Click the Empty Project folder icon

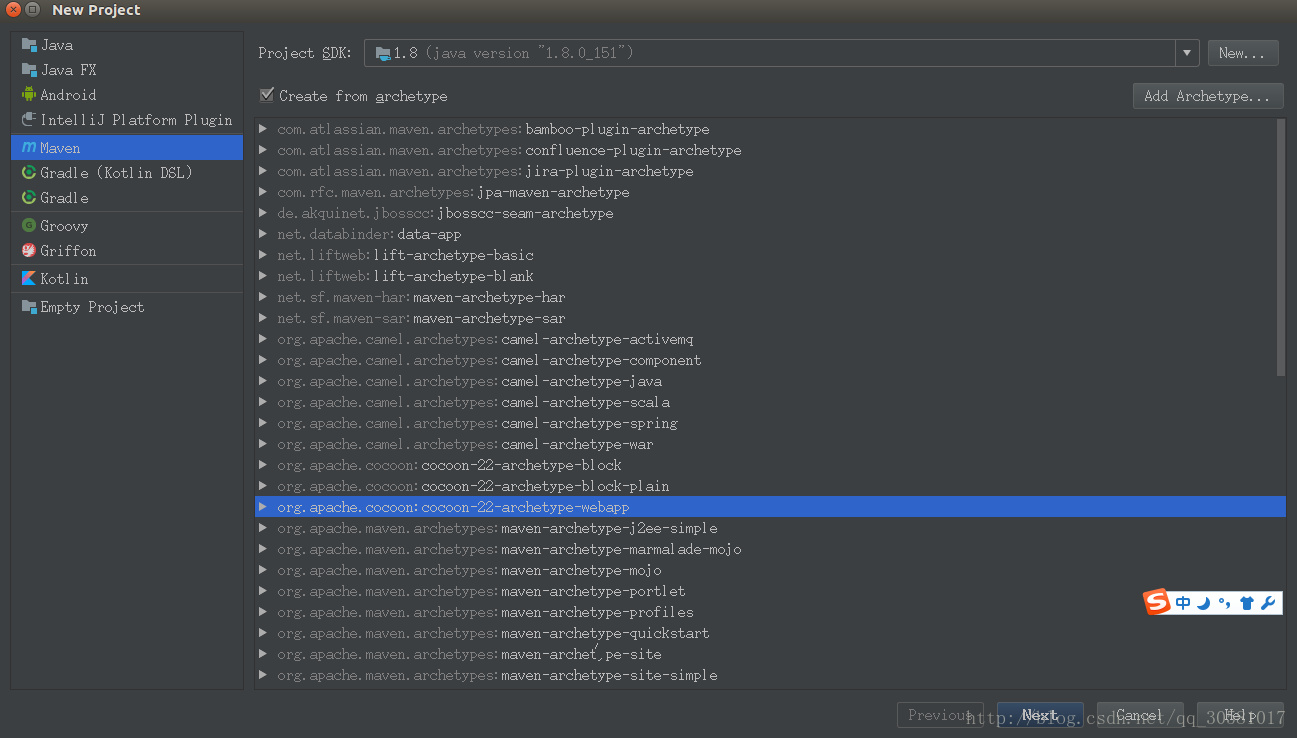coord(29,307)
